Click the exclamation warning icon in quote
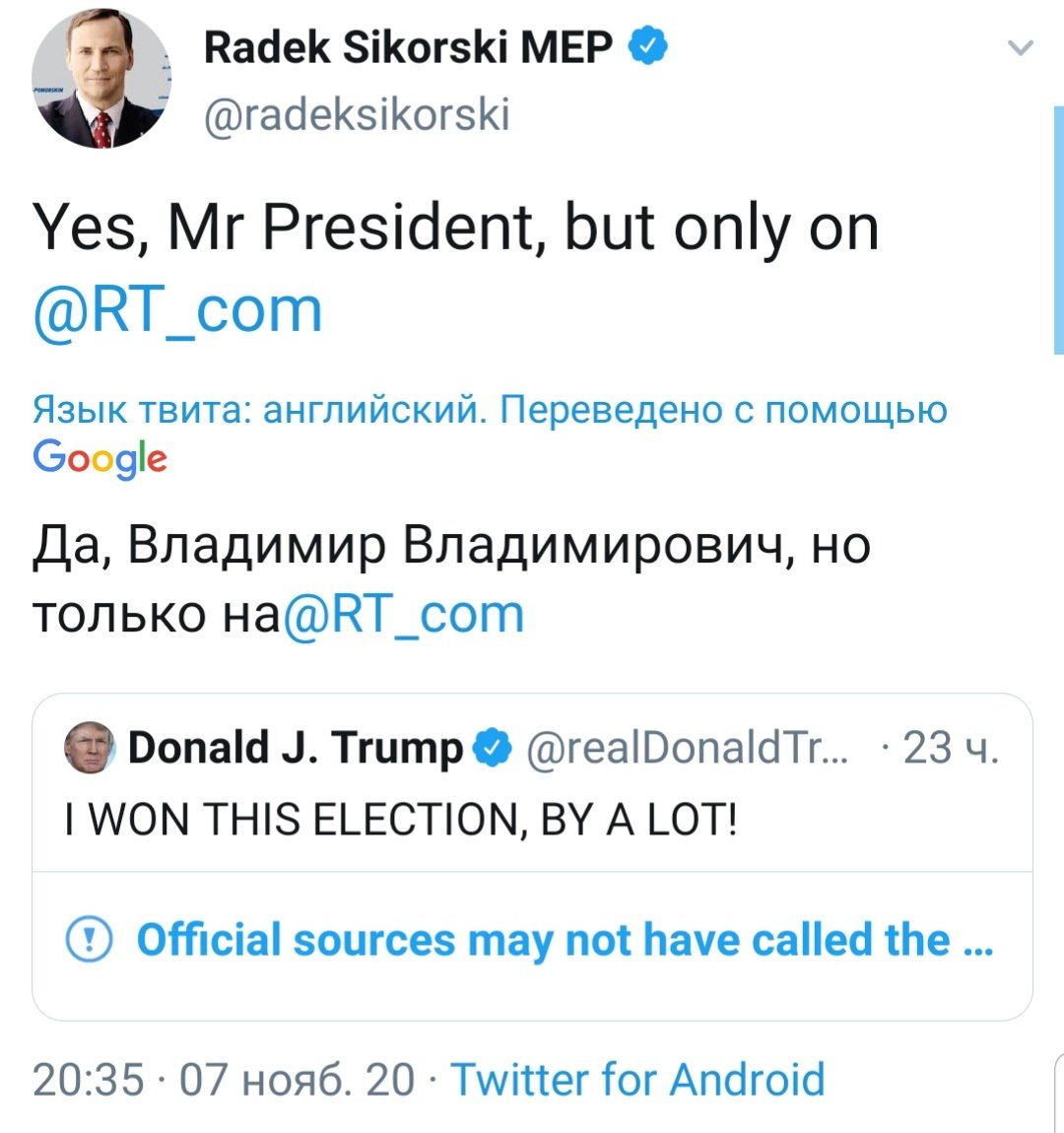The image size is (1064, 1133). pos(89,939)
